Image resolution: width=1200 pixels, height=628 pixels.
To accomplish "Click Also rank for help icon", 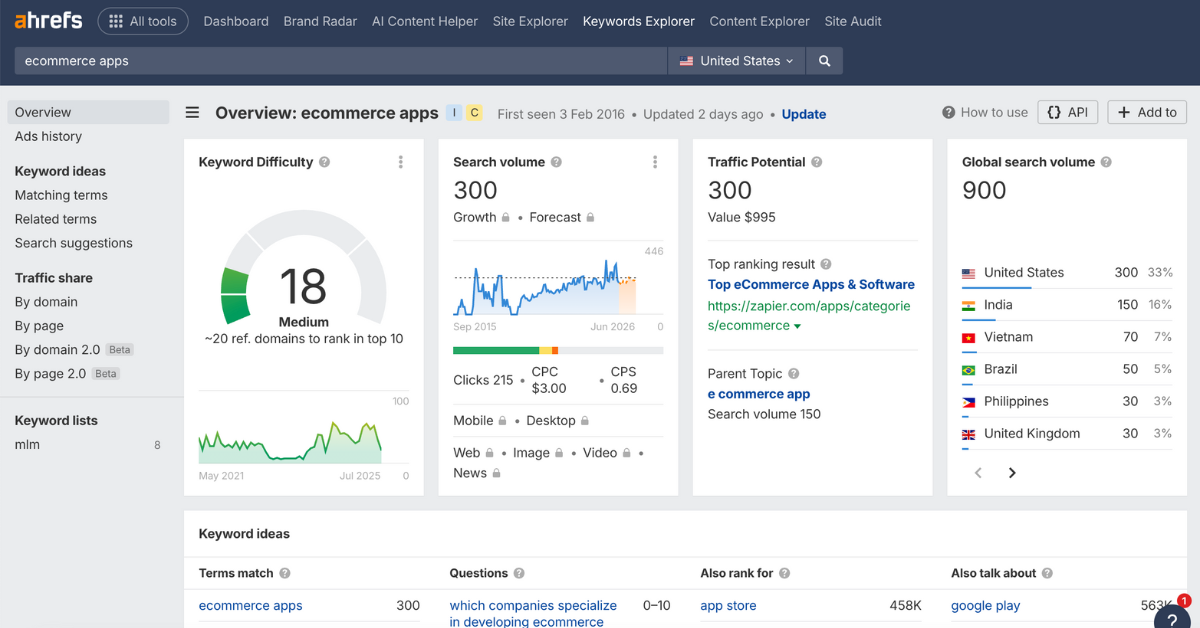I will point(785,574).
